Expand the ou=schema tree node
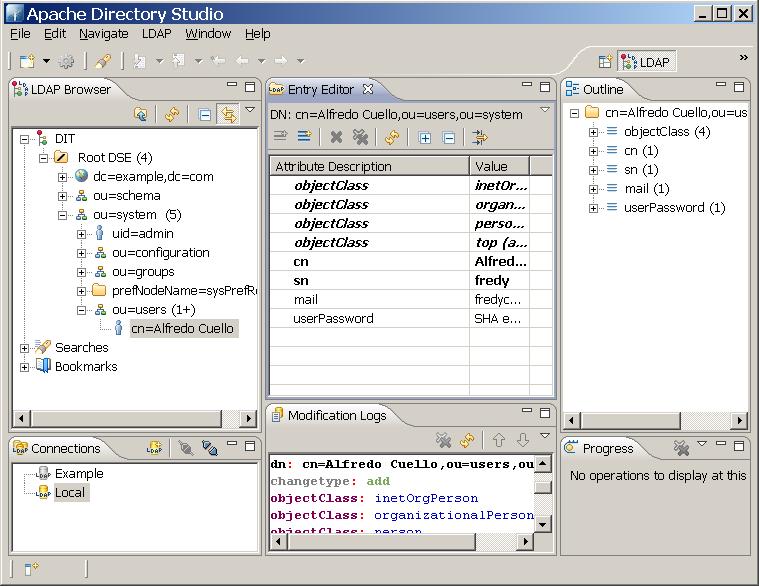 pyautogui.click(x=63, y=196)
